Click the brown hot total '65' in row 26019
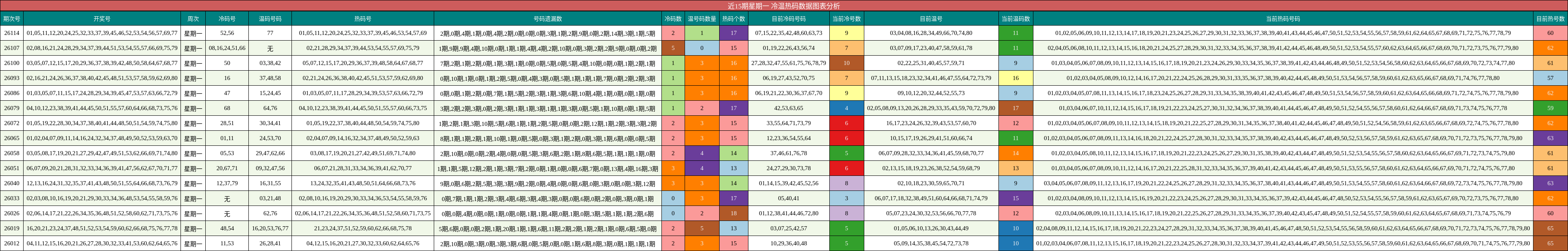This screenshot has height=251, width=1568. pos(1550,229)
